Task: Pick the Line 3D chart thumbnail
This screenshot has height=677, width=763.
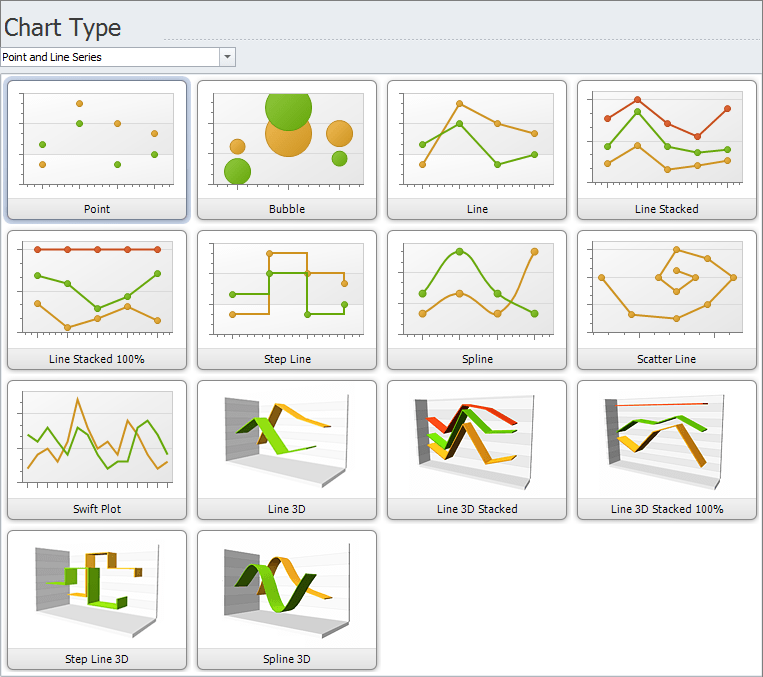Action: [x=287, y=439]
